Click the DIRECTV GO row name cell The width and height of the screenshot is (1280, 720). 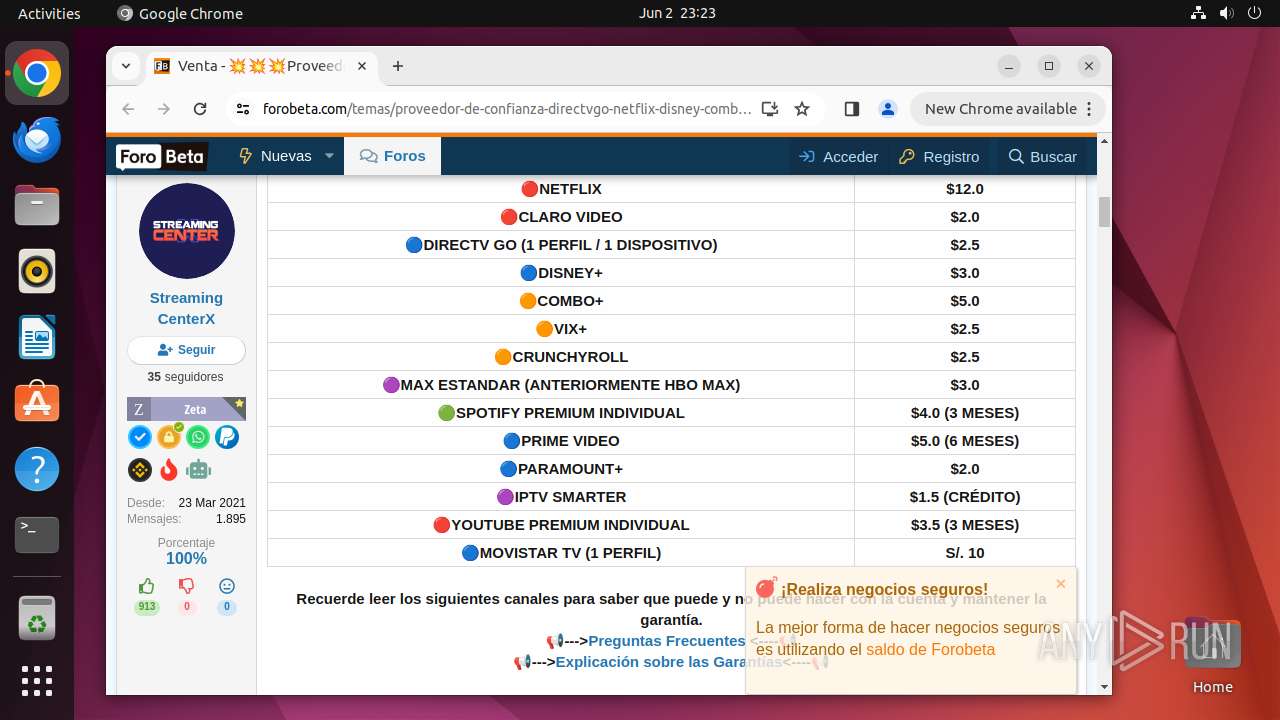pyautogui.click(x=561, y=245)
